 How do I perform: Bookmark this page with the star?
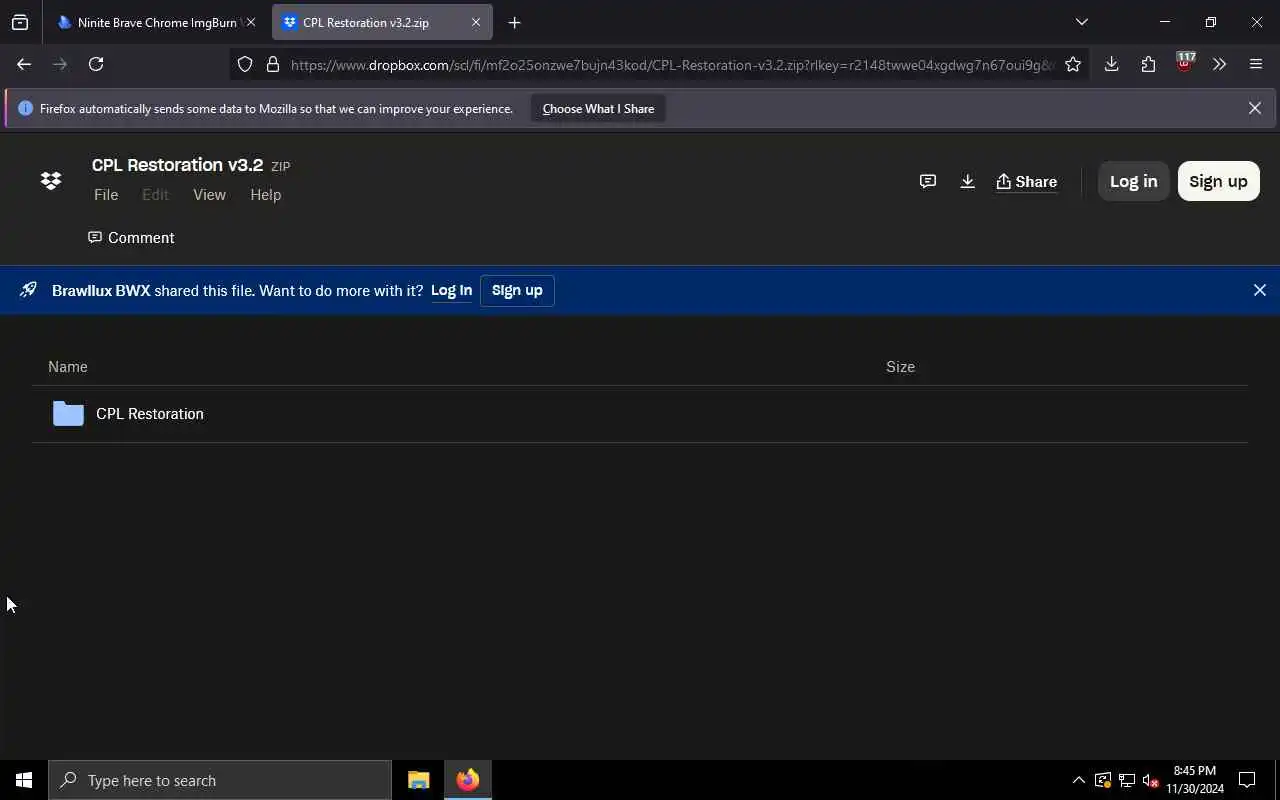click(x=1073, y=64)
